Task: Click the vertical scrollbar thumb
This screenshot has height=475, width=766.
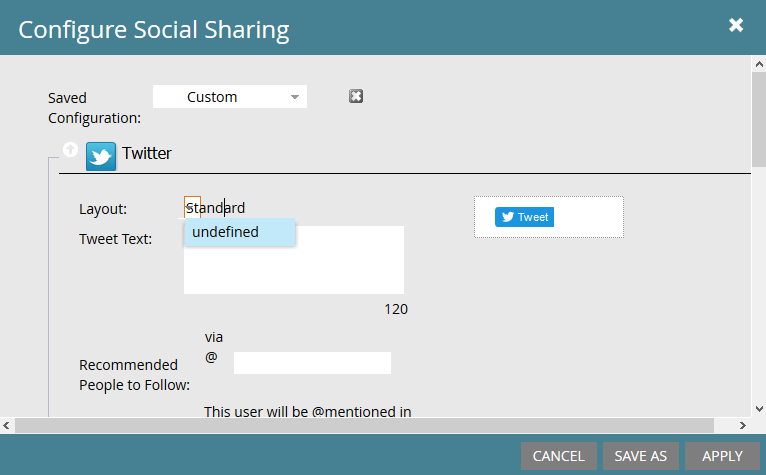Action: pos(758,120)
